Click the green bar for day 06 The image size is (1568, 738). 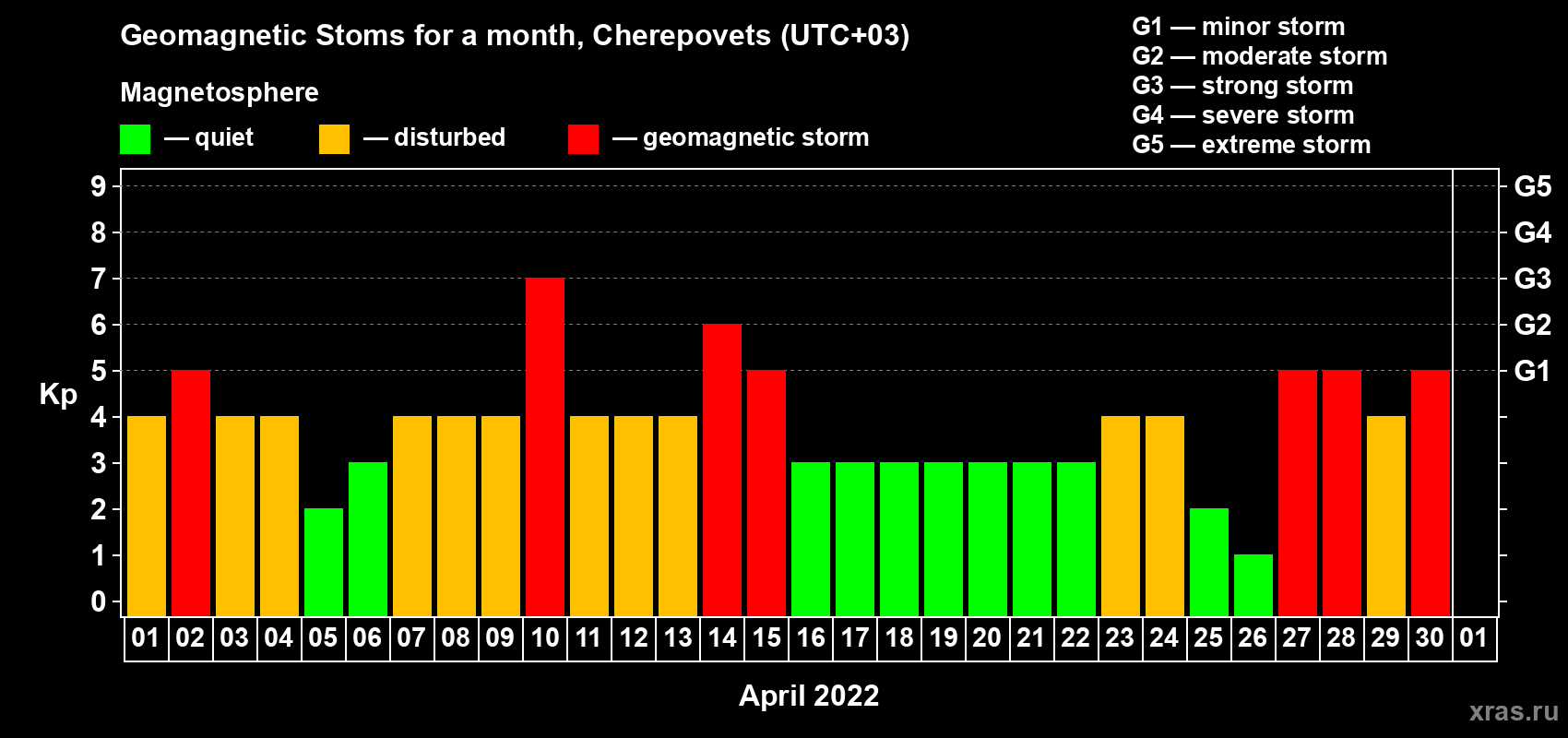coord(368,539)
